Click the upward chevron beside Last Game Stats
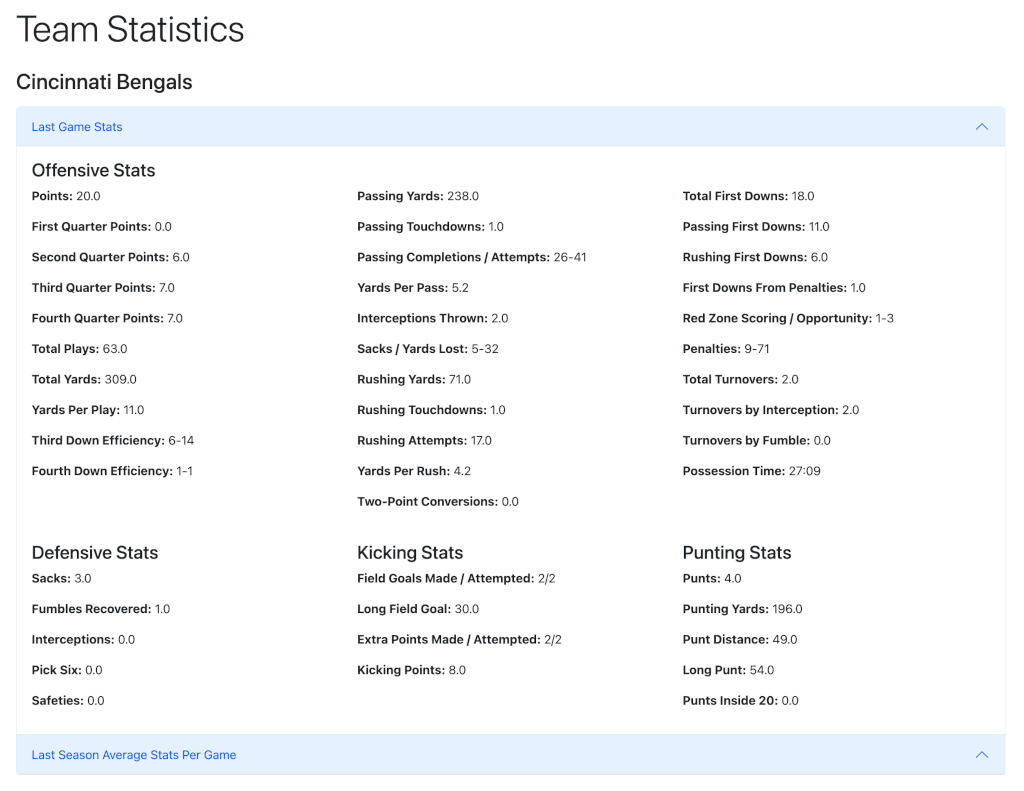Screen dimensions: 1024x791 coord(982,127)
